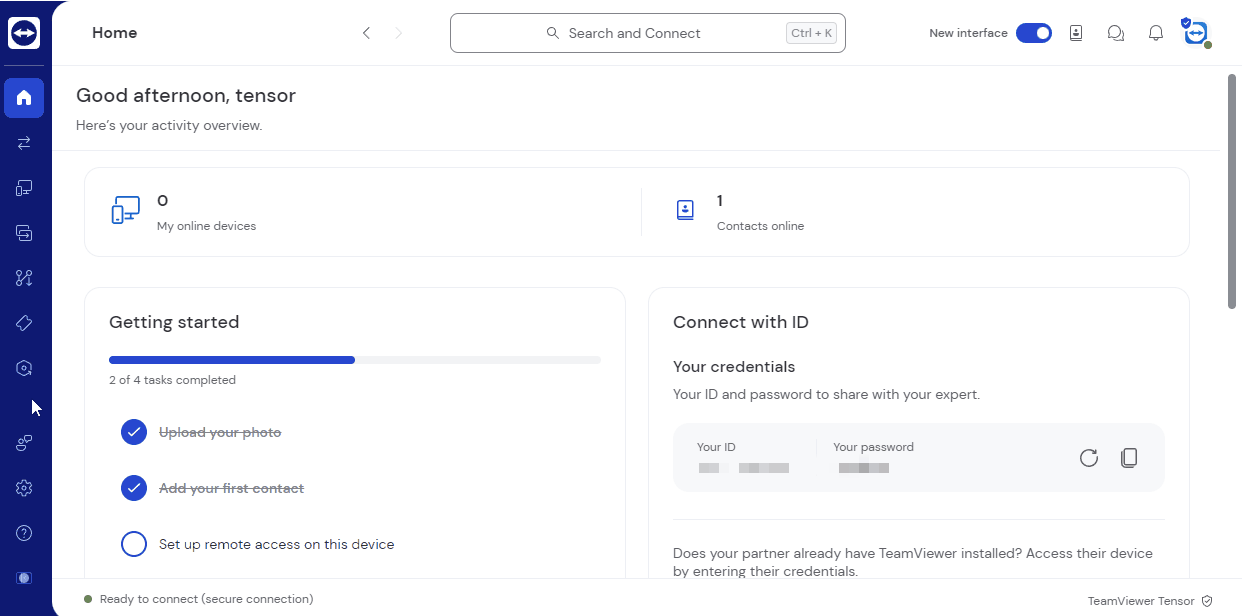
Task: Open the chat conversations icon
Action: (1116, 32)
